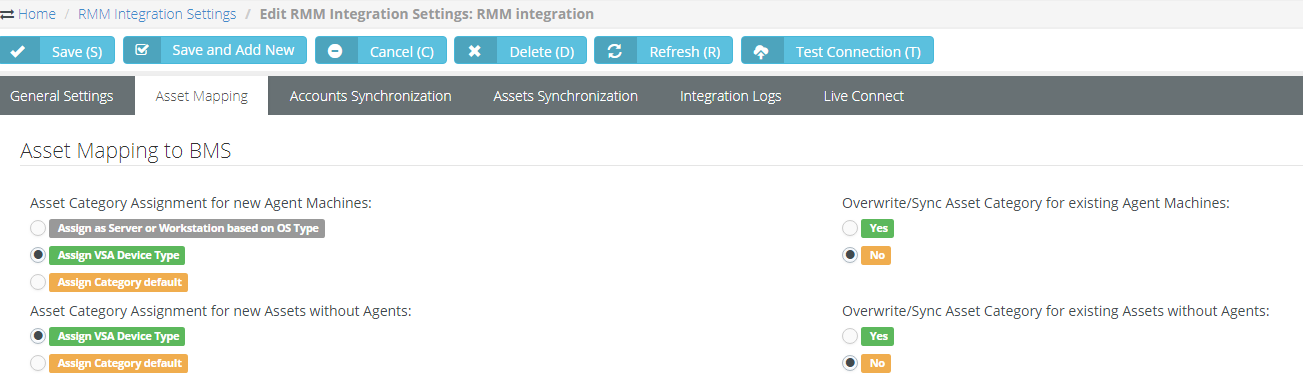The height and width of the screenshot is (390, 1303).
Task: Click the Cancel minus-circle icon
Action: pos(335,51)
